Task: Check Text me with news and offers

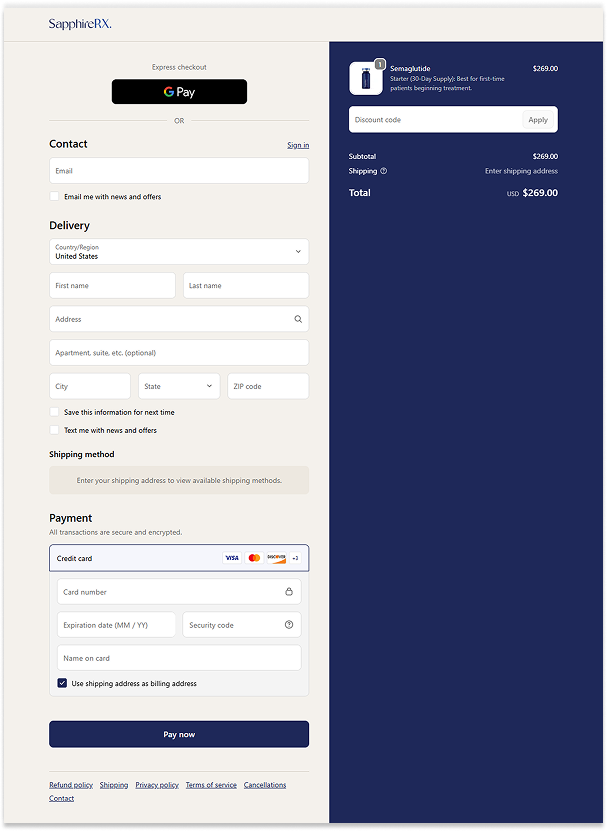Action: click(54, 430)
